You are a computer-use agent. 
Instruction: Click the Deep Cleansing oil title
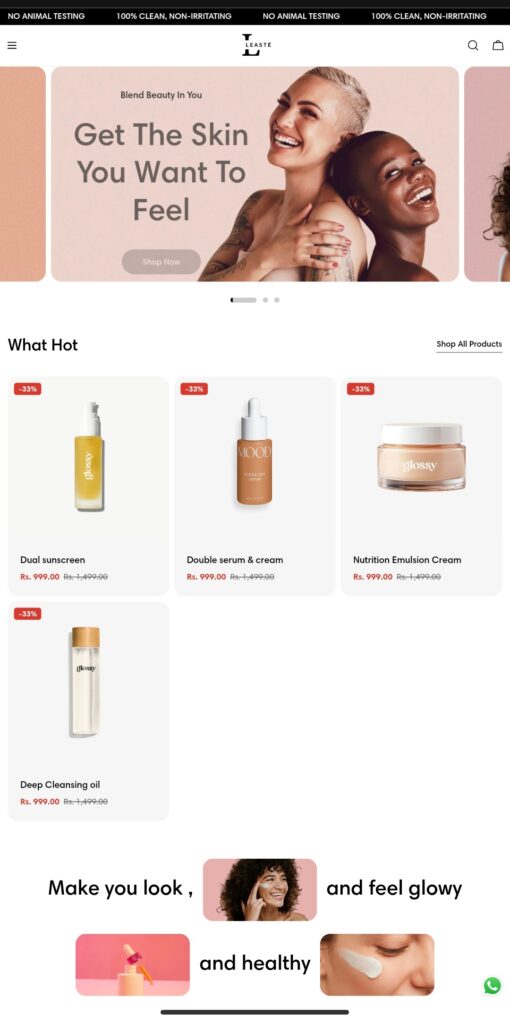tap(60, 784)
